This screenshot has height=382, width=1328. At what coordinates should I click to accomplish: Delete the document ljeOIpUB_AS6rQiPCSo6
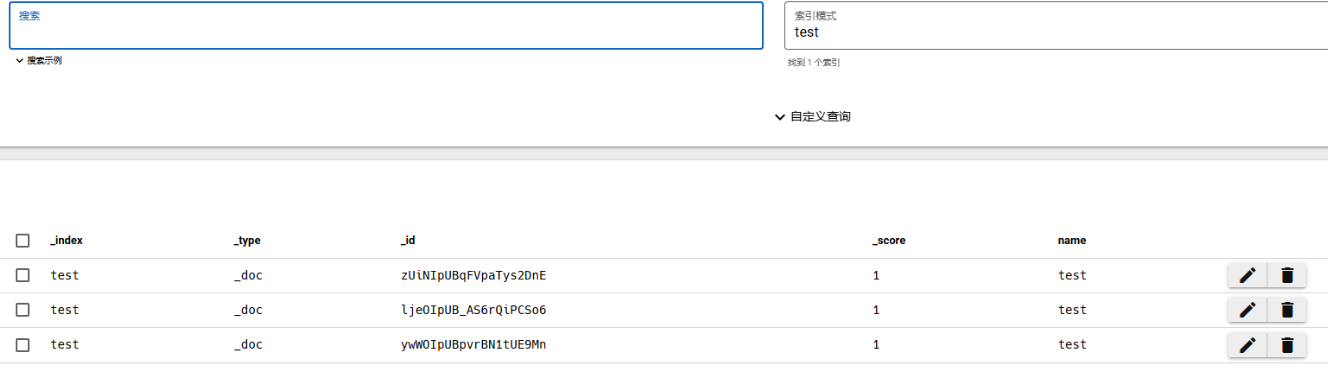point(1287,310)
